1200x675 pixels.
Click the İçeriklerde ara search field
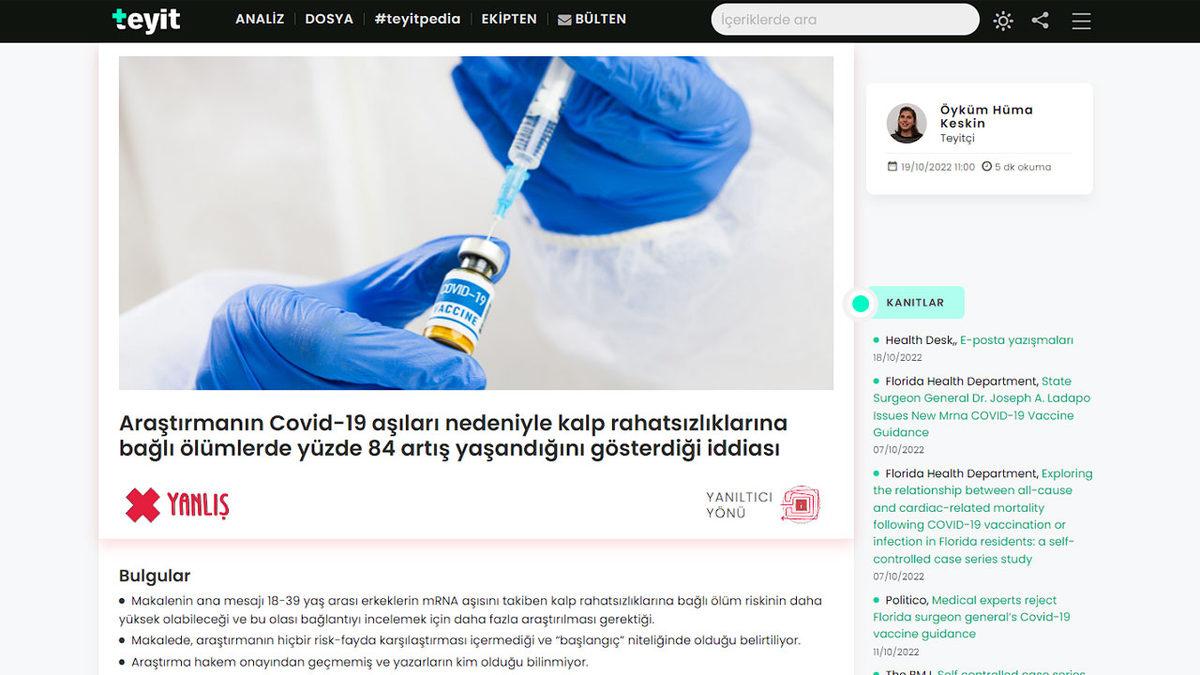[845, 19]
